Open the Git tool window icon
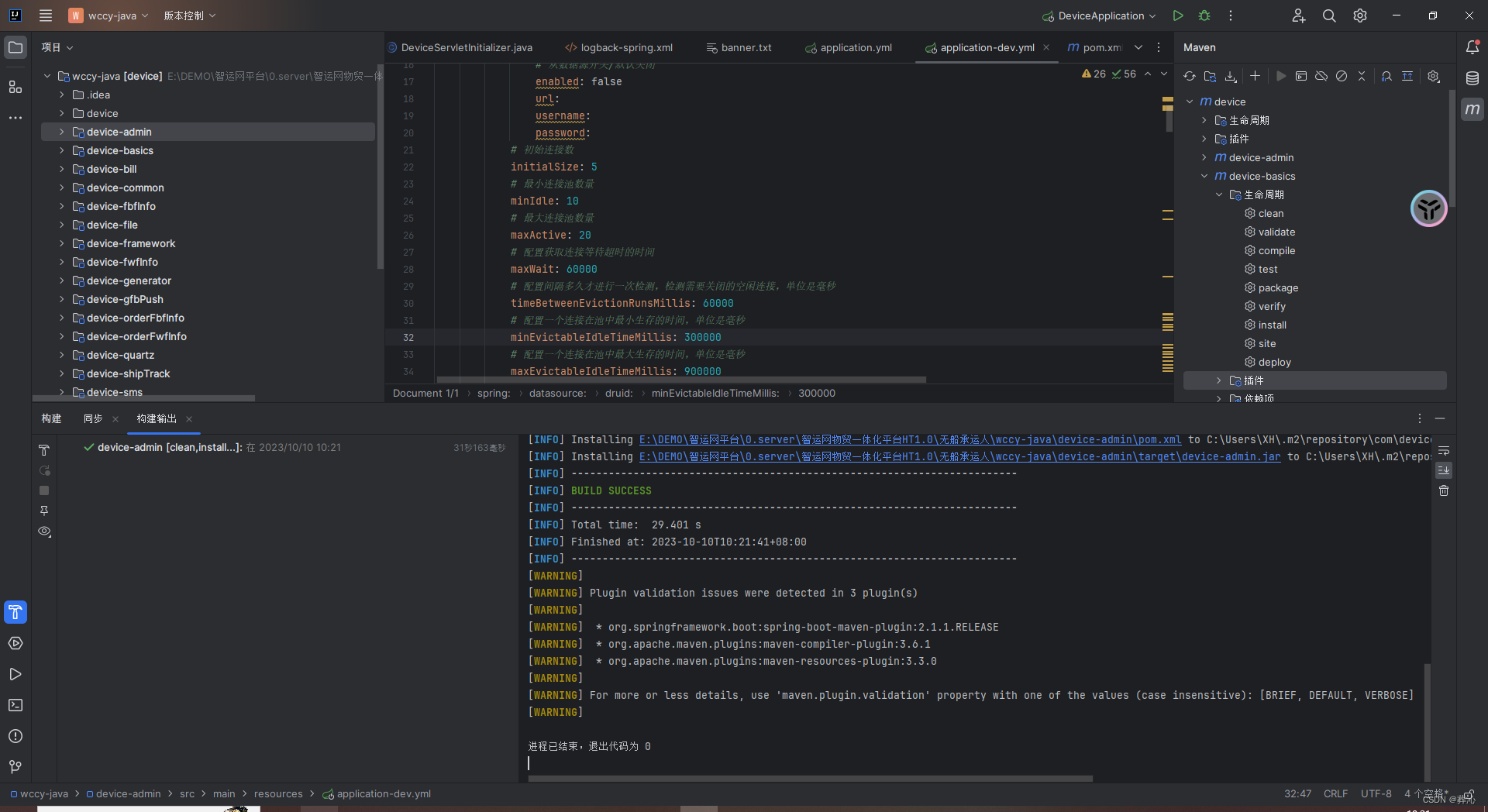Screen dimensions: 1488x812 click(x=15, y=767)
